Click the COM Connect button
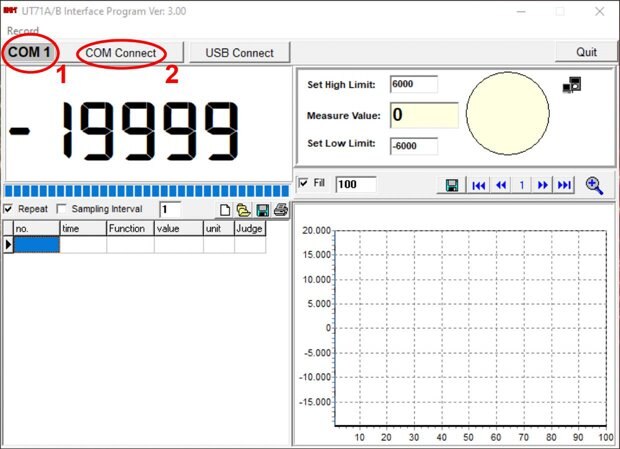 pyautogui.click(x=120, y=52)
